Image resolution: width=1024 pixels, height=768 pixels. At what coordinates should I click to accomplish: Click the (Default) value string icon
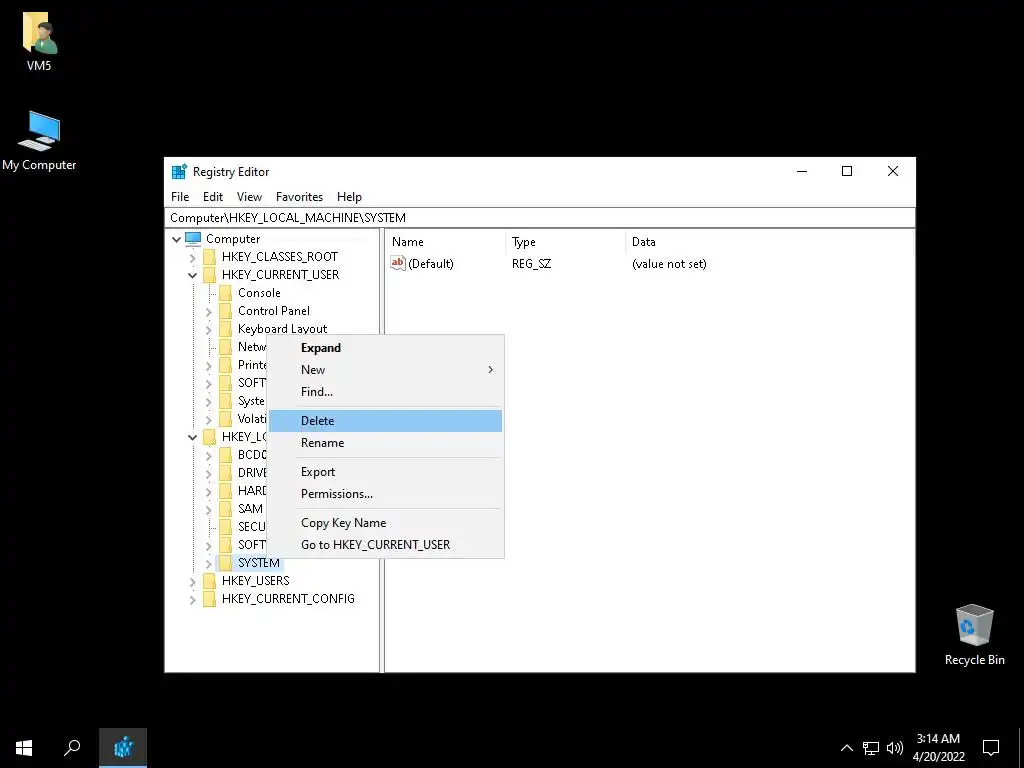pyautogui.click(x=398, y=263)
